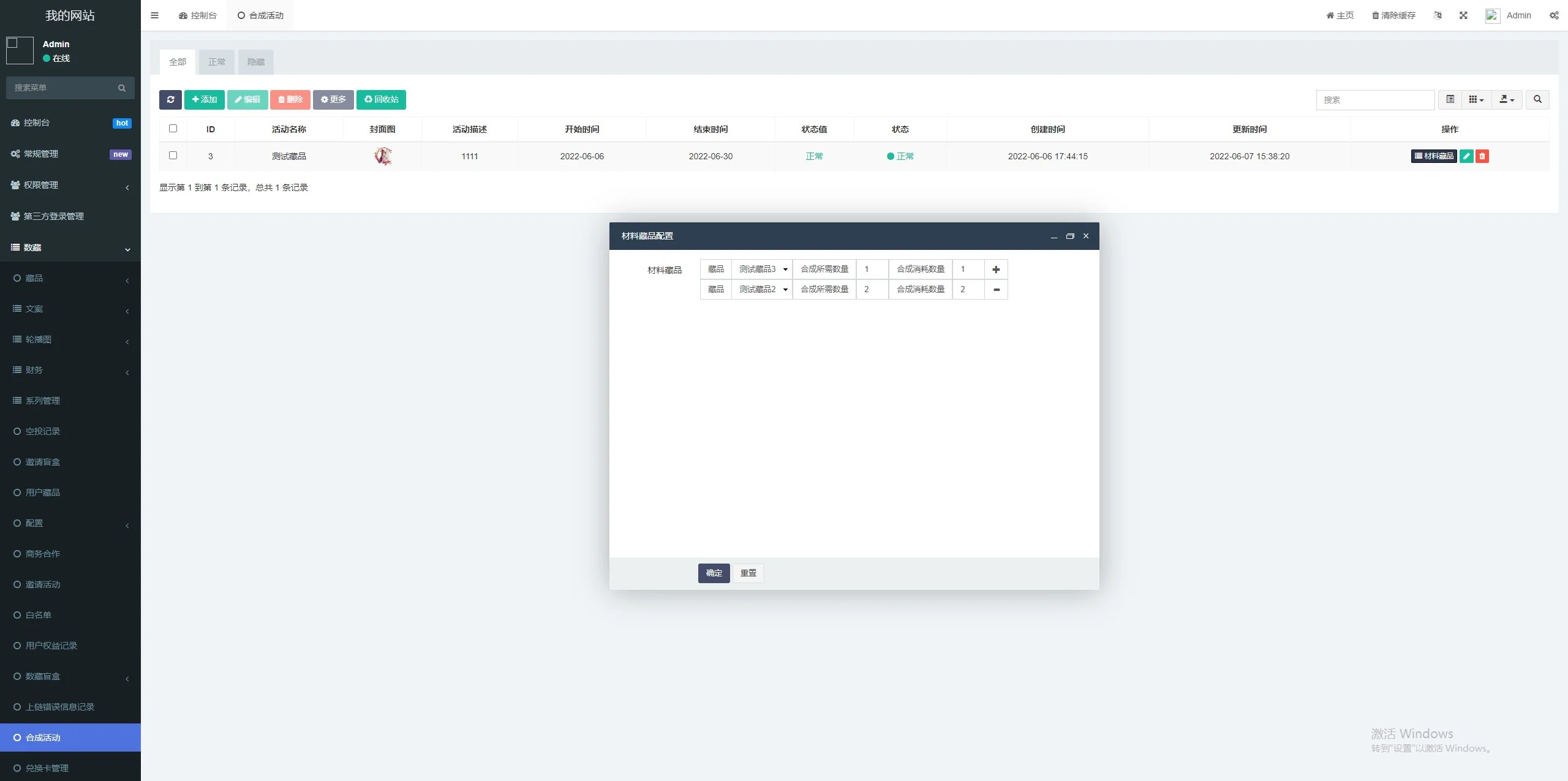Click the red trash delete icon in row
This screenshot has height=781, width=1568.
click(x=1482, y=156)
